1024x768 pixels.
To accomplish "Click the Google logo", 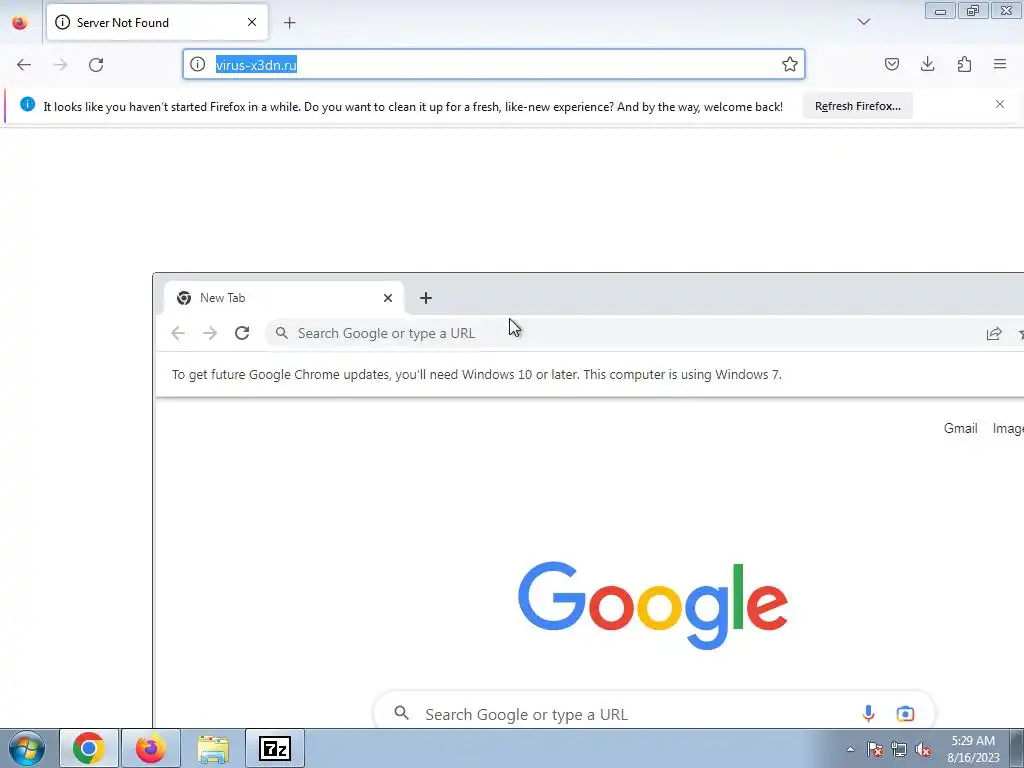I will (653, 605).
